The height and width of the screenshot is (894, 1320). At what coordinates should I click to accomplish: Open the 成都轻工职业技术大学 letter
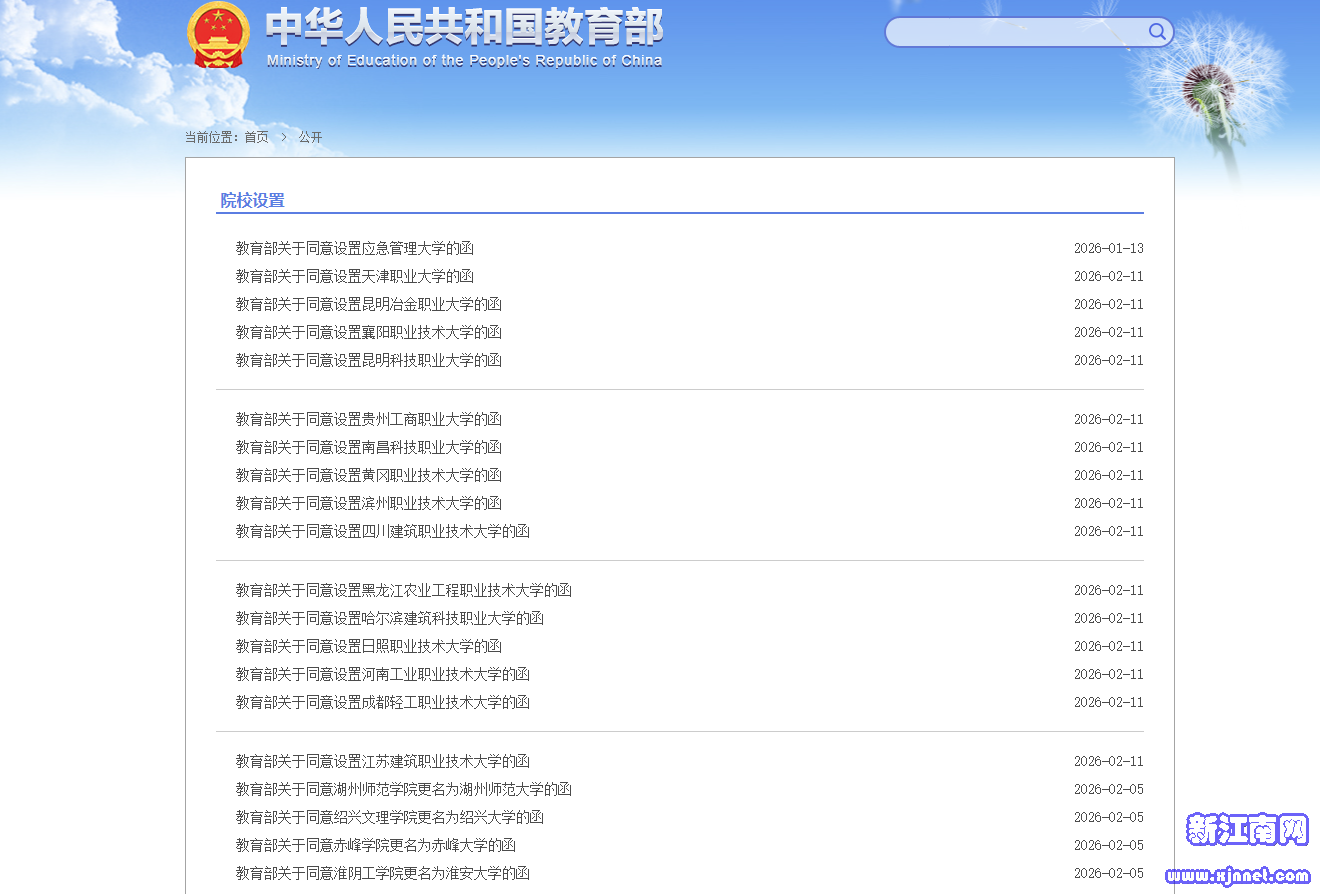pyautogui.click(x=382, y=702)
